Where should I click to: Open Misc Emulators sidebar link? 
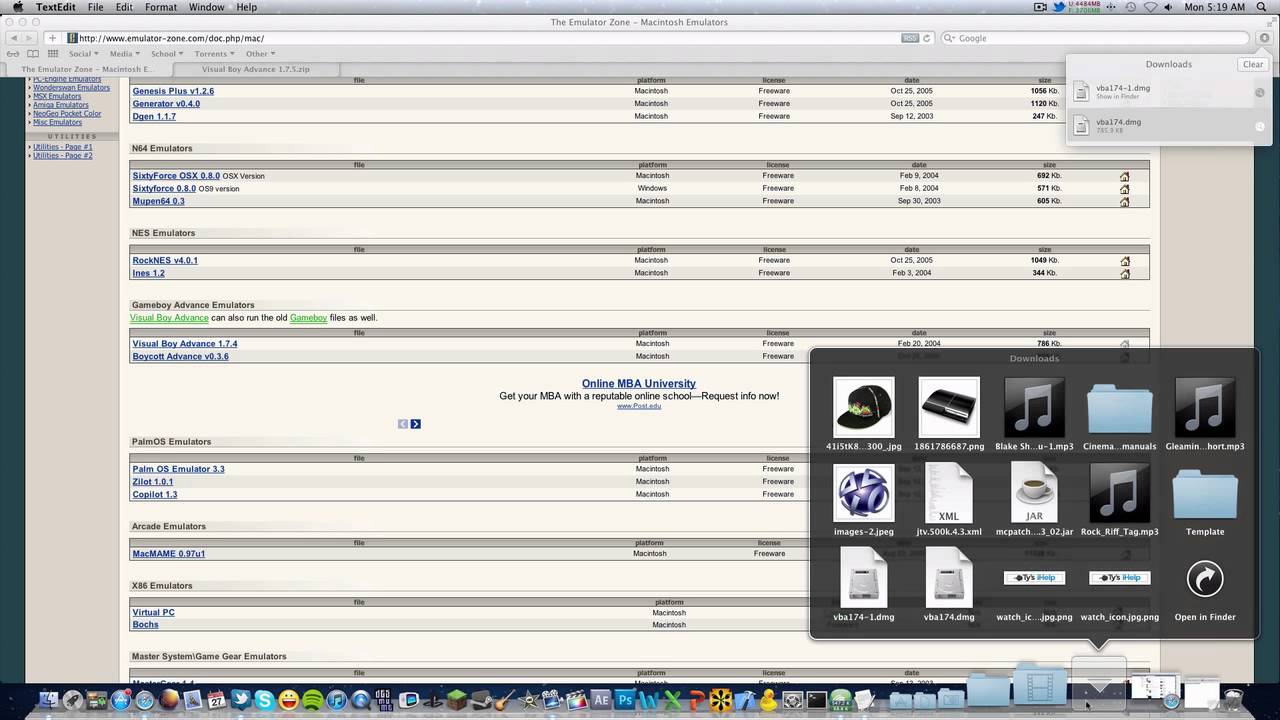57,122
